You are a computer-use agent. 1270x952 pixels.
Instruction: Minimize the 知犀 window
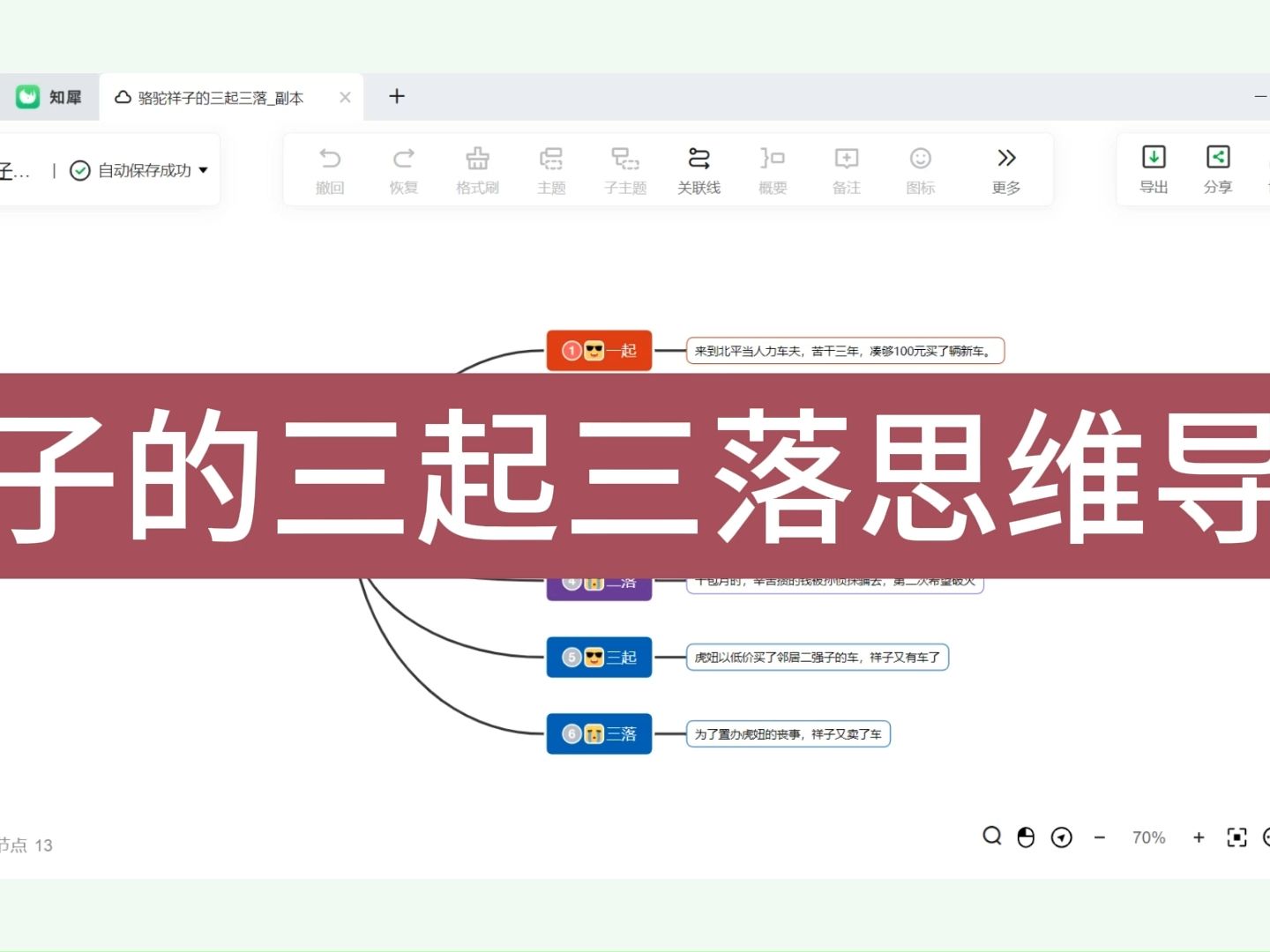click(1261, 96)
